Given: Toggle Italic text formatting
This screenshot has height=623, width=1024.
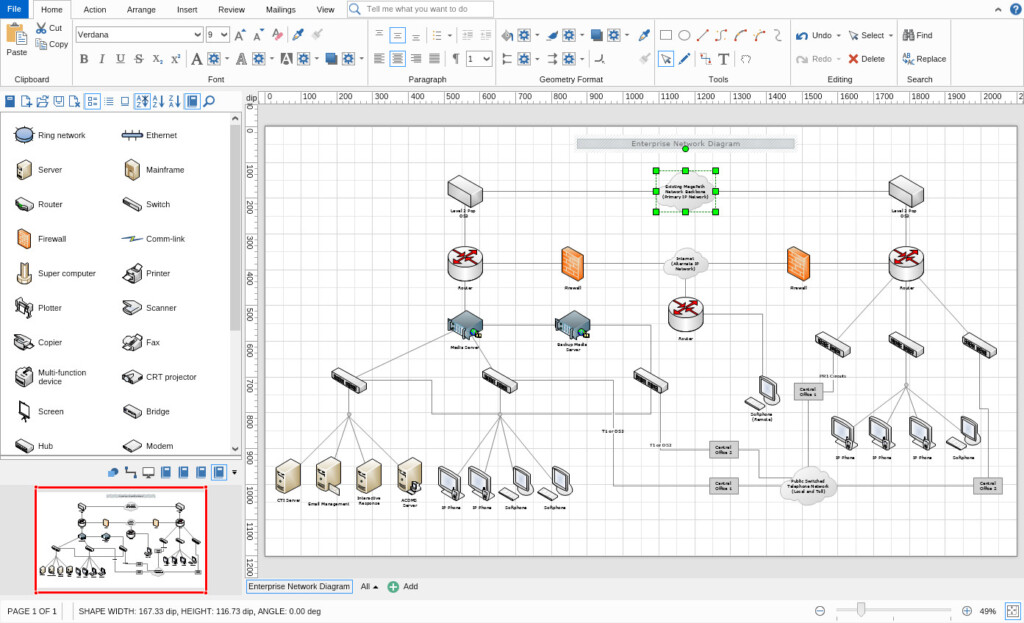Looking at the screenshot, I should coord(102,59).
